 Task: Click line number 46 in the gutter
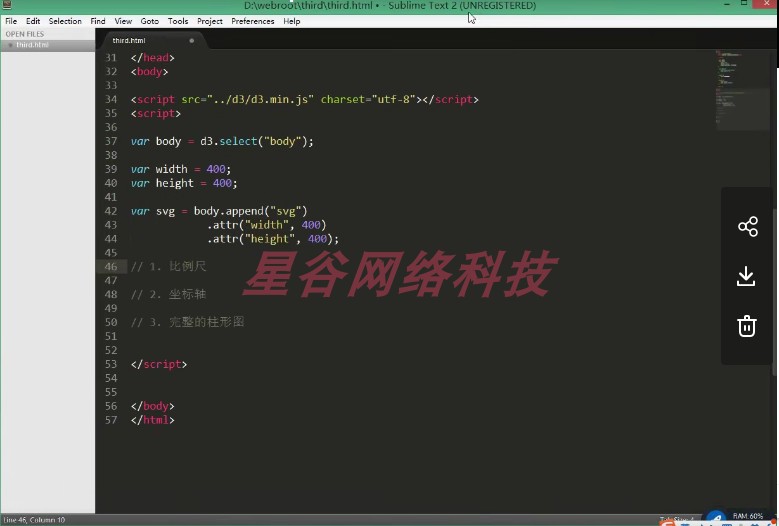(111, 267)
